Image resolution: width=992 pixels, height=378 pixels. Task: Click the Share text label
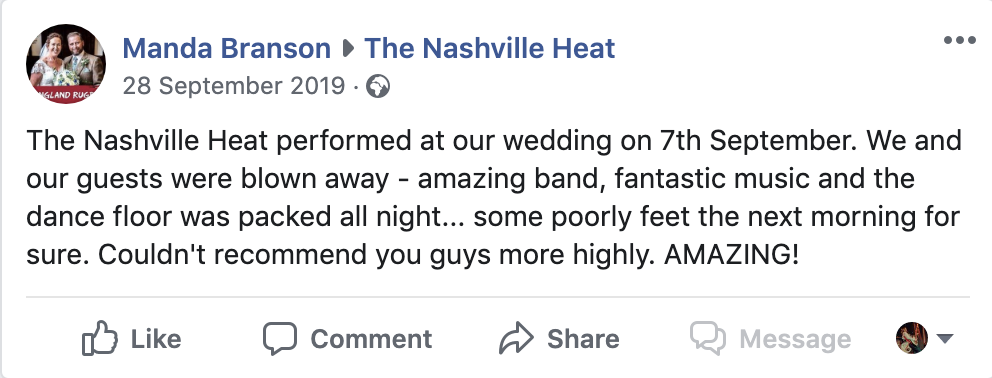click(583, 339)
